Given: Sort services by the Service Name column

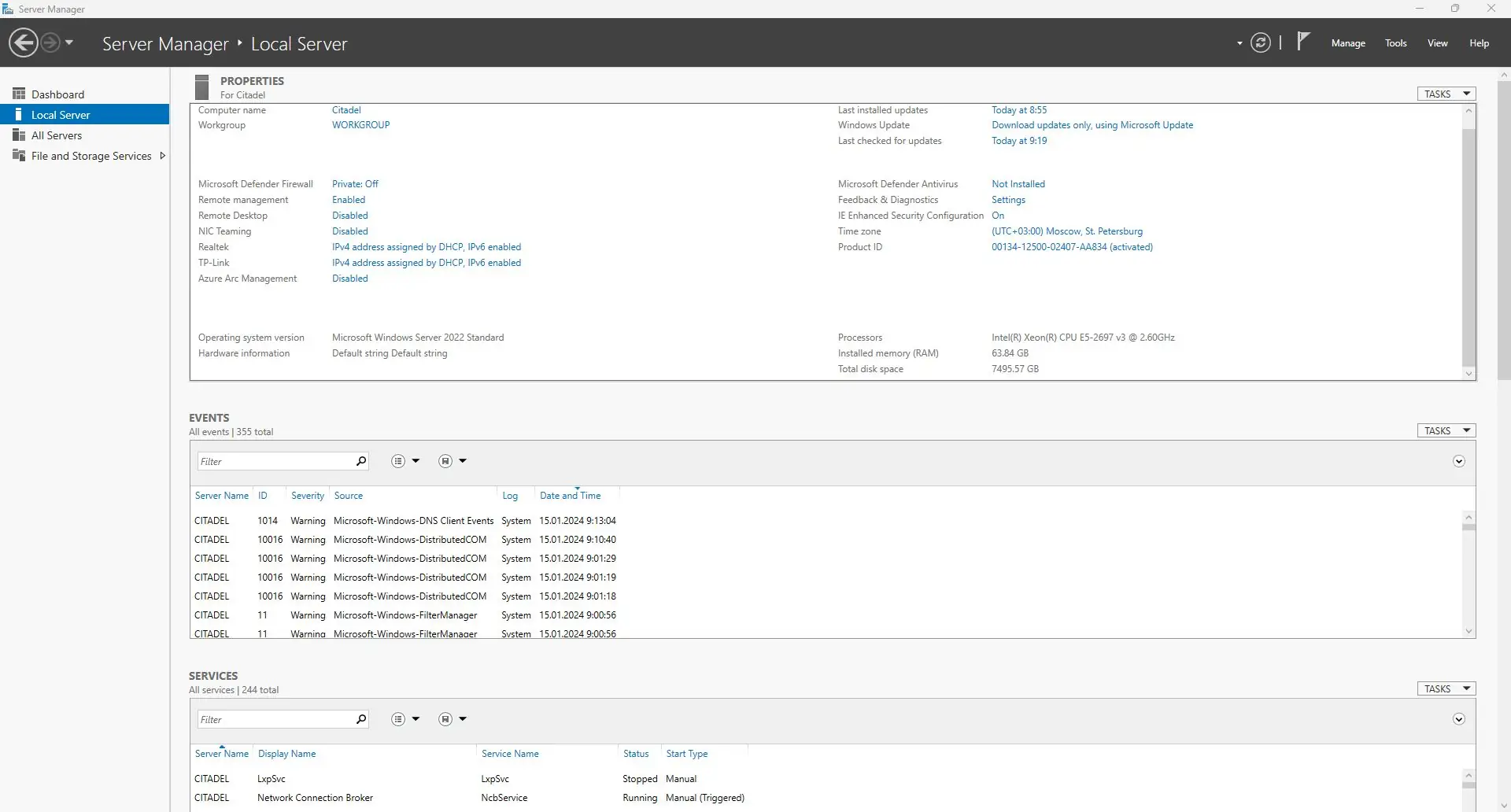Looking at the screenshot, I should 510,754.
